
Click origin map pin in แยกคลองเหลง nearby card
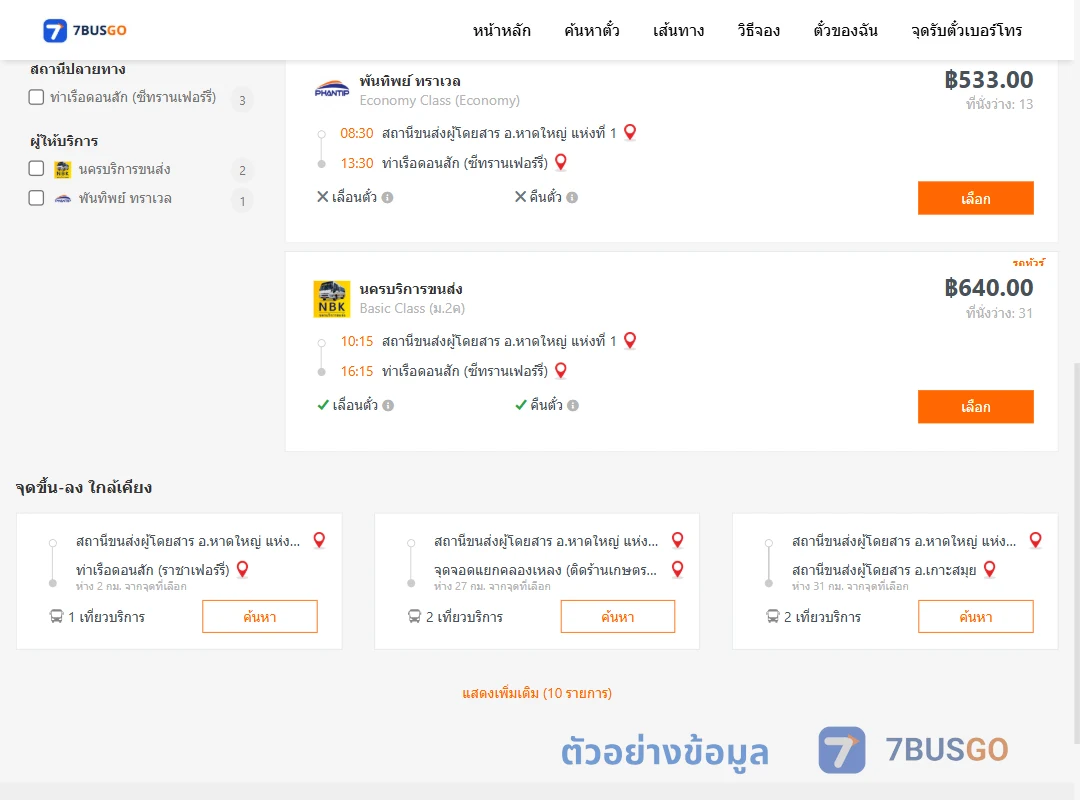click(678, 540)
